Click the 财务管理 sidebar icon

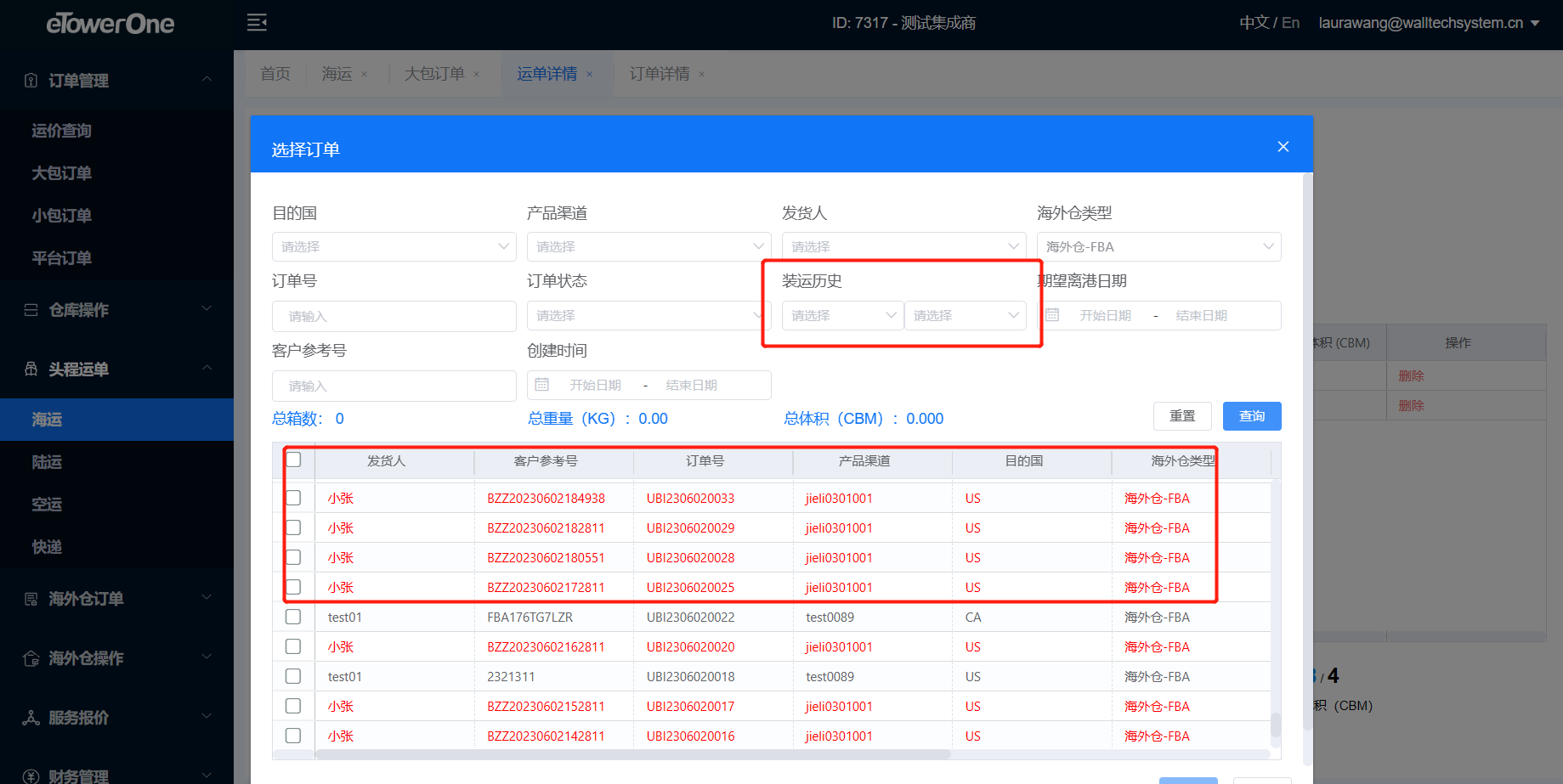[x=31, y=776]
